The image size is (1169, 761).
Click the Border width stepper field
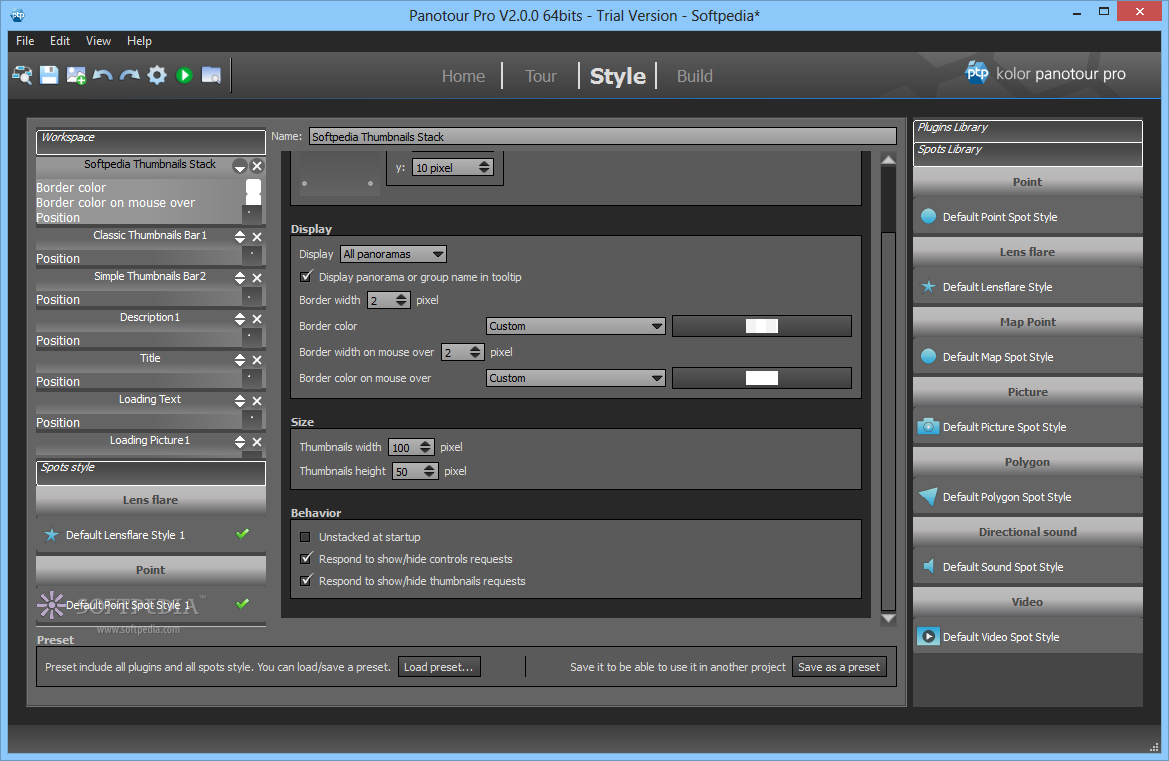[x=388, y=300]
